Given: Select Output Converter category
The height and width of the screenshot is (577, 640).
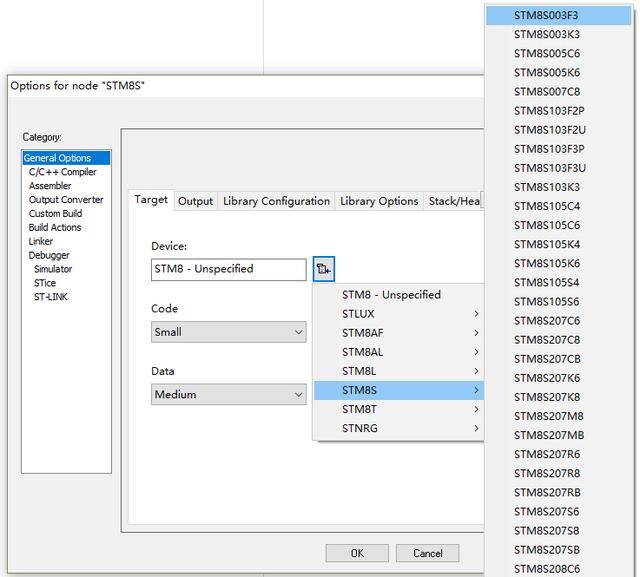Looking at the screenshot, I should [x=66, y=200].
